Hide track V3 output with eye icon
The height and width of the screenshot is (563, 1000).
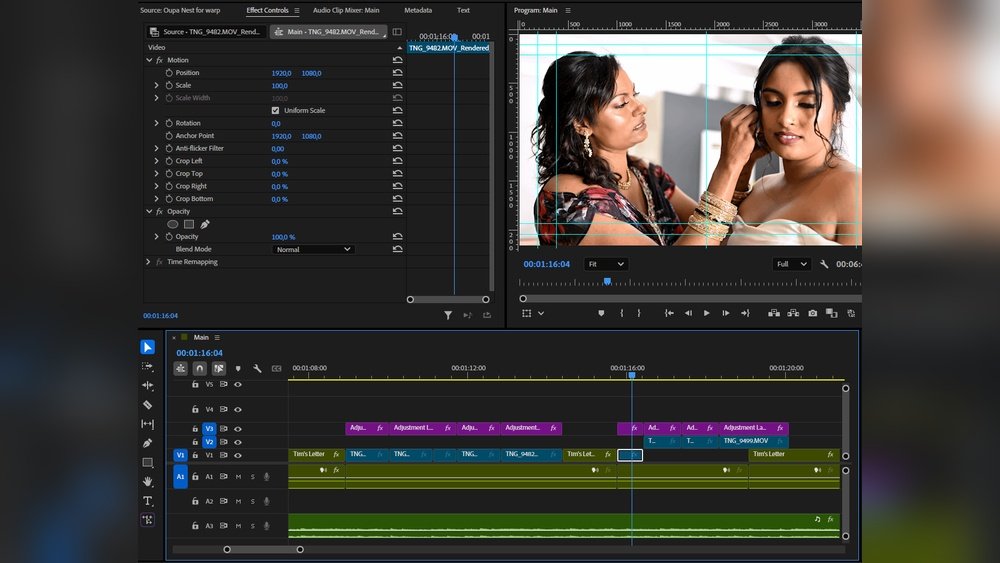[x=238, y=428]
